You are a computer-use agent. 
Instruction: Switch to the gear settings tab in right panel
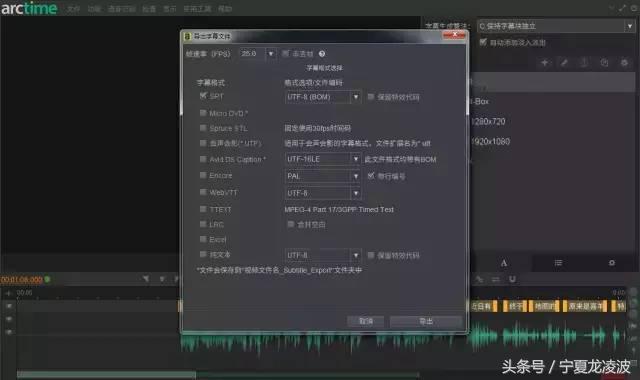[x=611, y=263]
